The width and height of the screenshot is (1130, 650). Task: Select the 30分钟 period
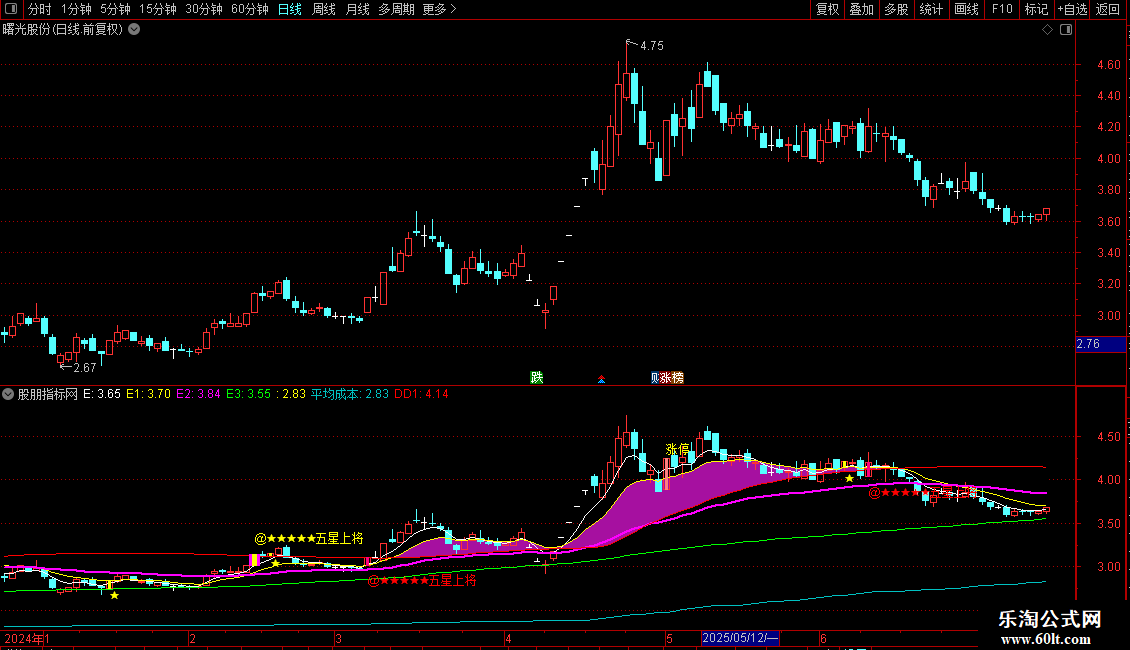click(x=204, y=9)
